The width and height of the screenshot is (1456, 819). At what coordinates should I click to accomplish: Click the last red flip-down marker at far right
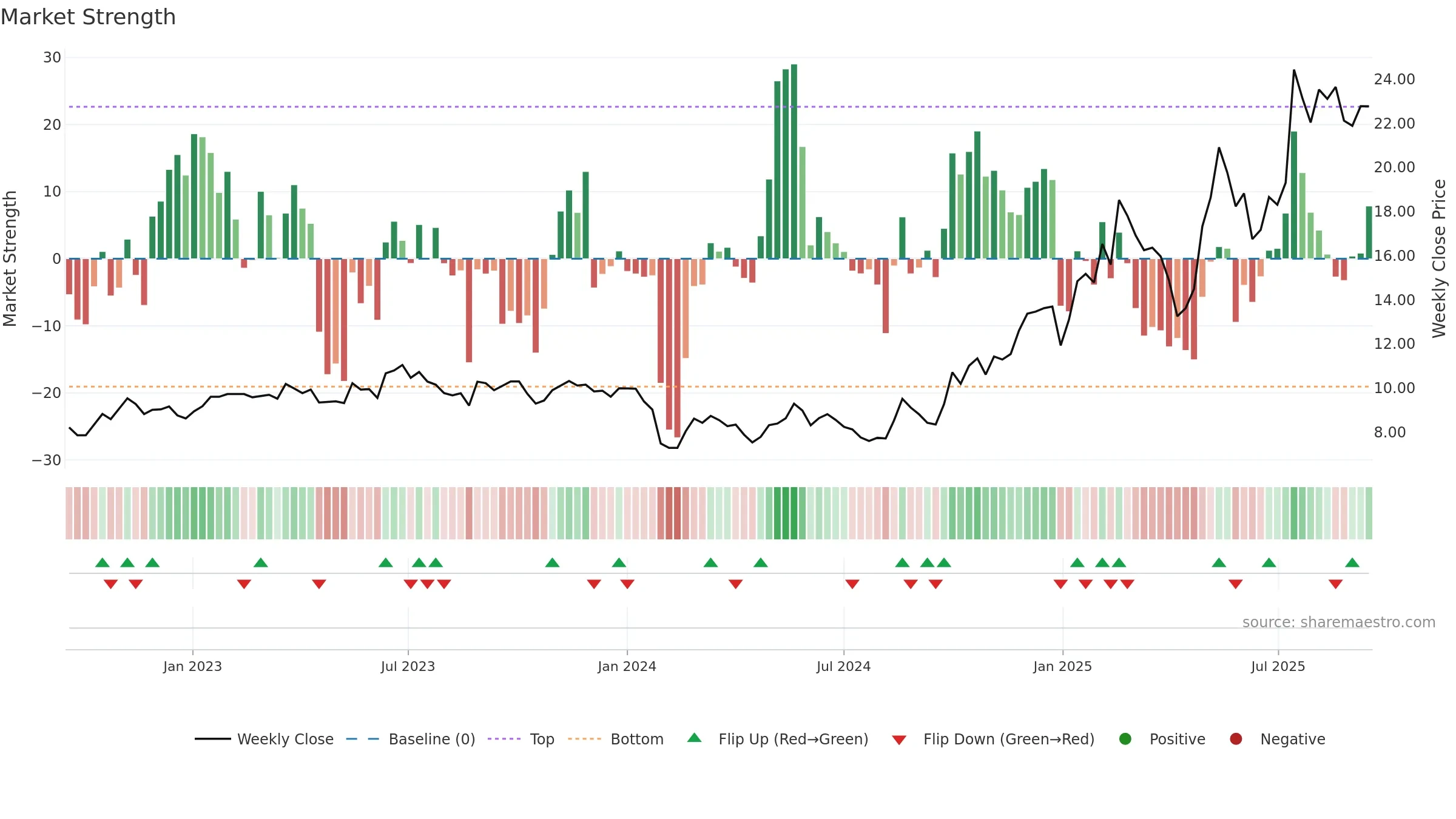[1335, 584]
